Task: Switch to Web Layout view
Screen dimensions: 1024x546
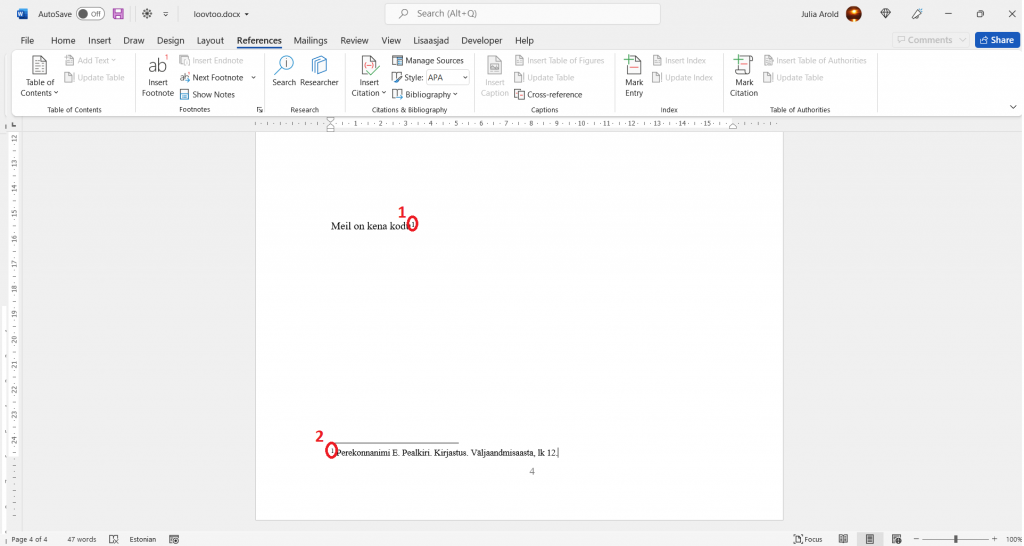Action: click(897, 539)
